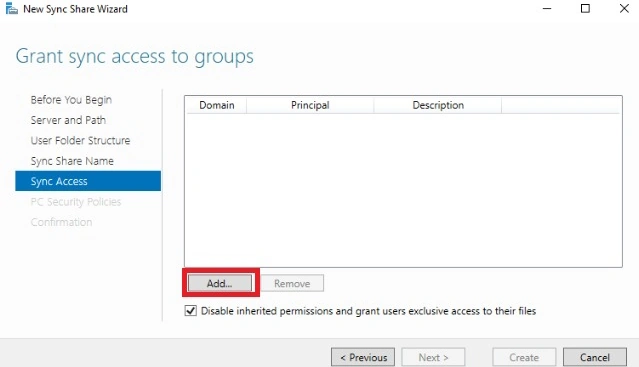Open the Before You Begin step

71,100
